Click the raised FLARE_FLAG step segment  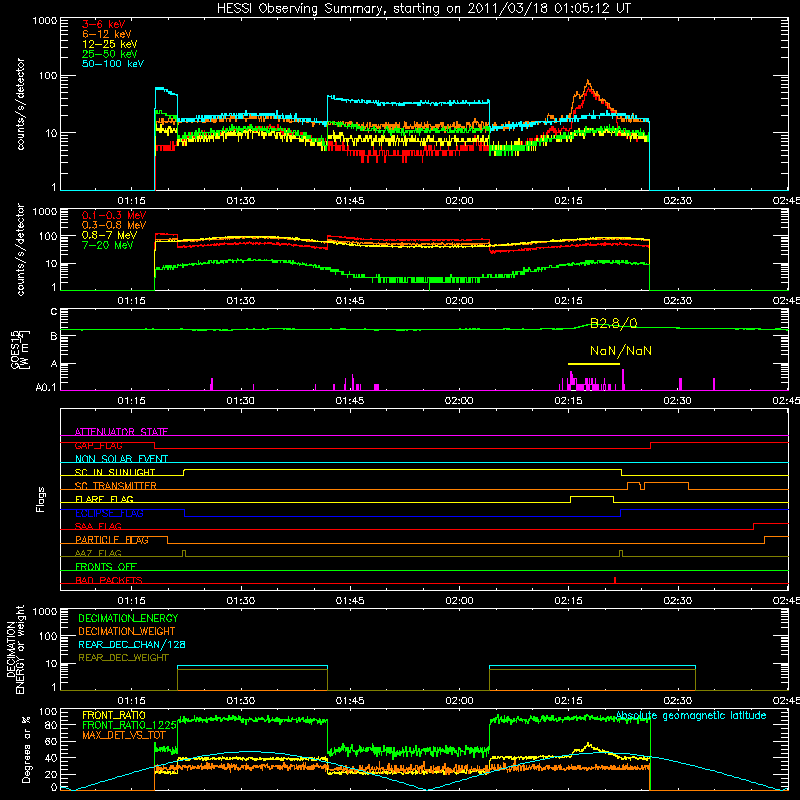592,496
